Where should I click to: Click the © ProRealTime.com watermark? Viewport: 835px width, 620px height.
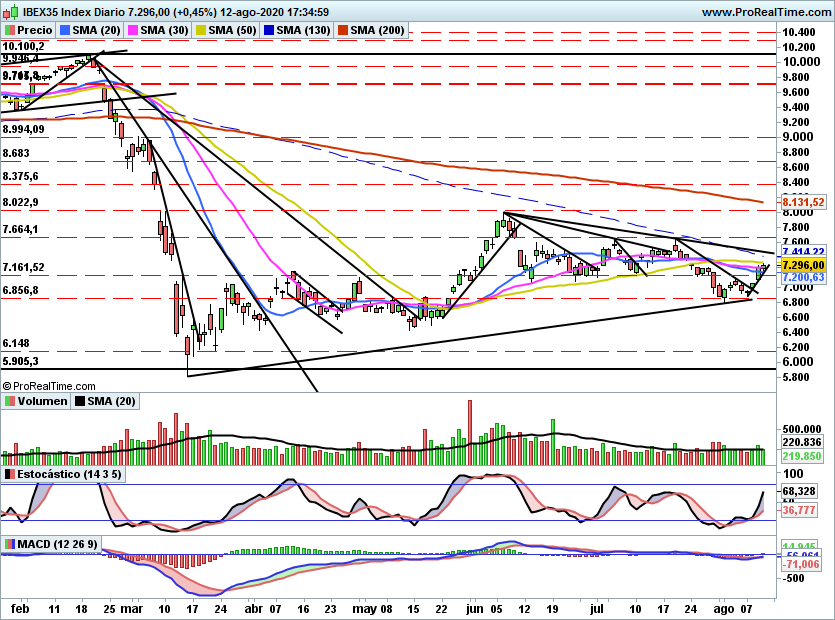coord(50,382)
